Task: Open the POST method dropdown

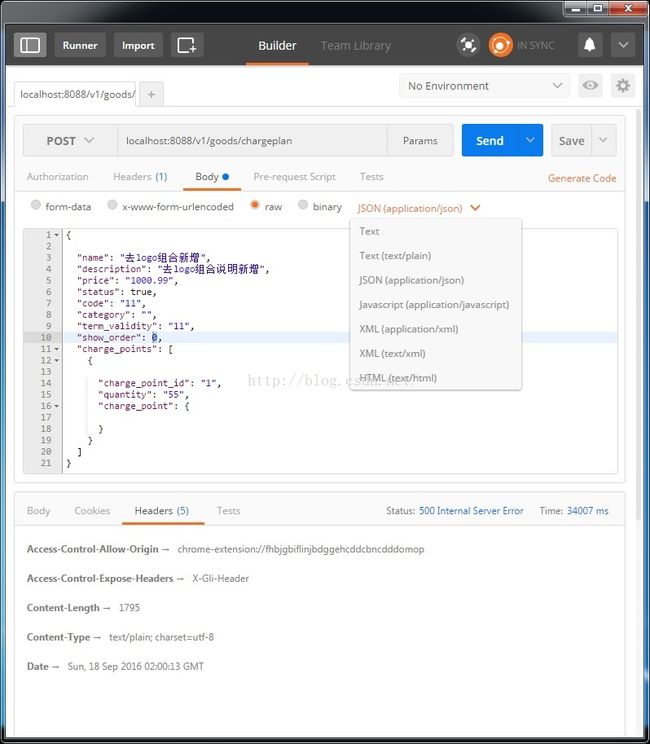Action: 70,141
